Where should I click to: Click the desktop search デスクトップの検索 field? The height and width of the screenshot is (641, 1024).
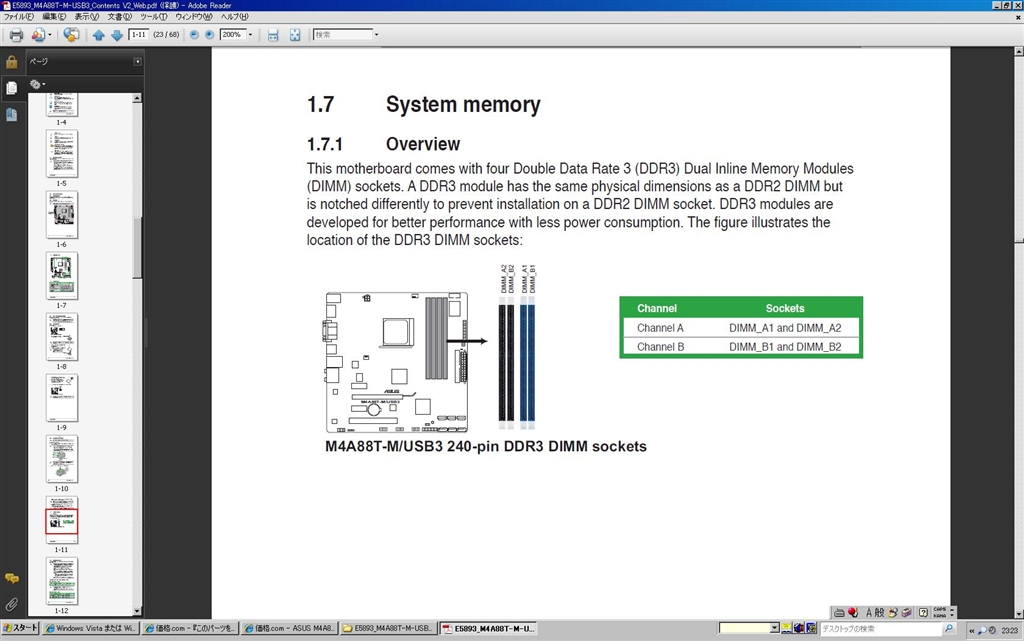coord(881,629)
